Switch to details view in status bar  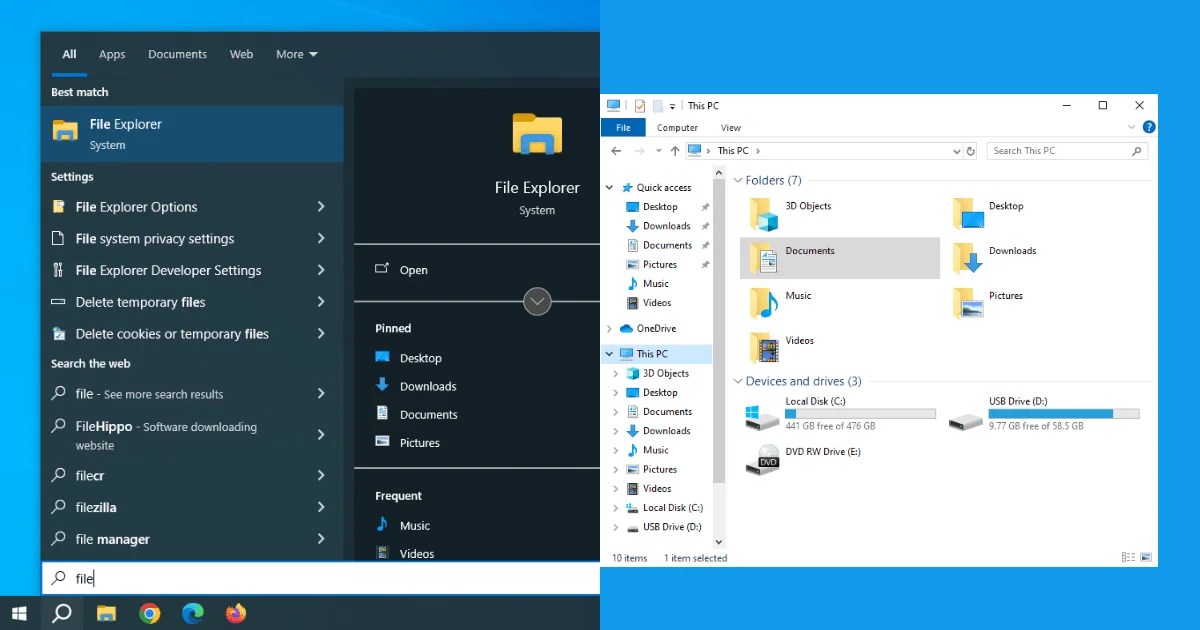coord(1128,558)
